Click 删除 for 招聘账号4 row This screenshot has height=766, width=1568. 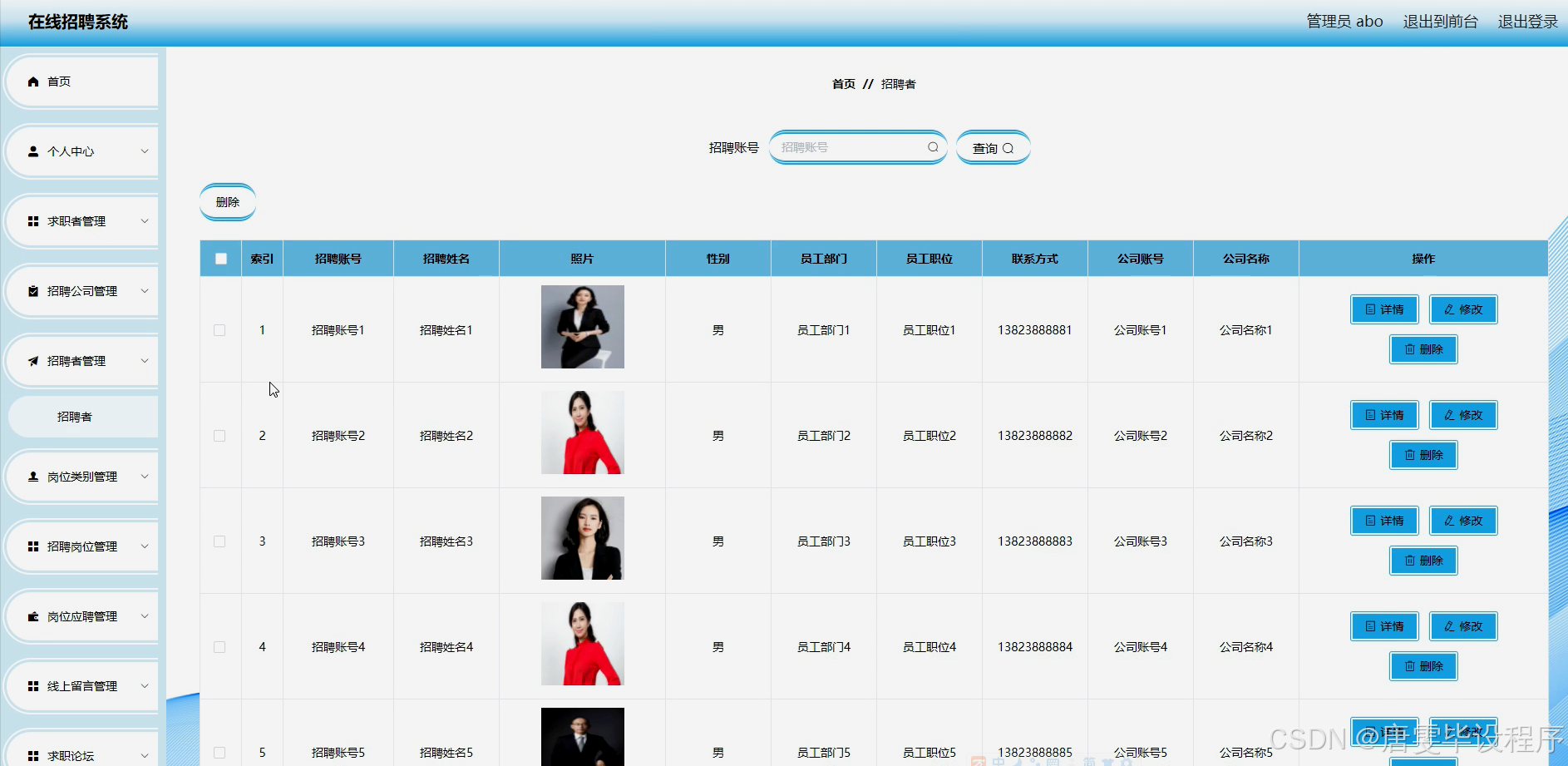click(1423, 666)
